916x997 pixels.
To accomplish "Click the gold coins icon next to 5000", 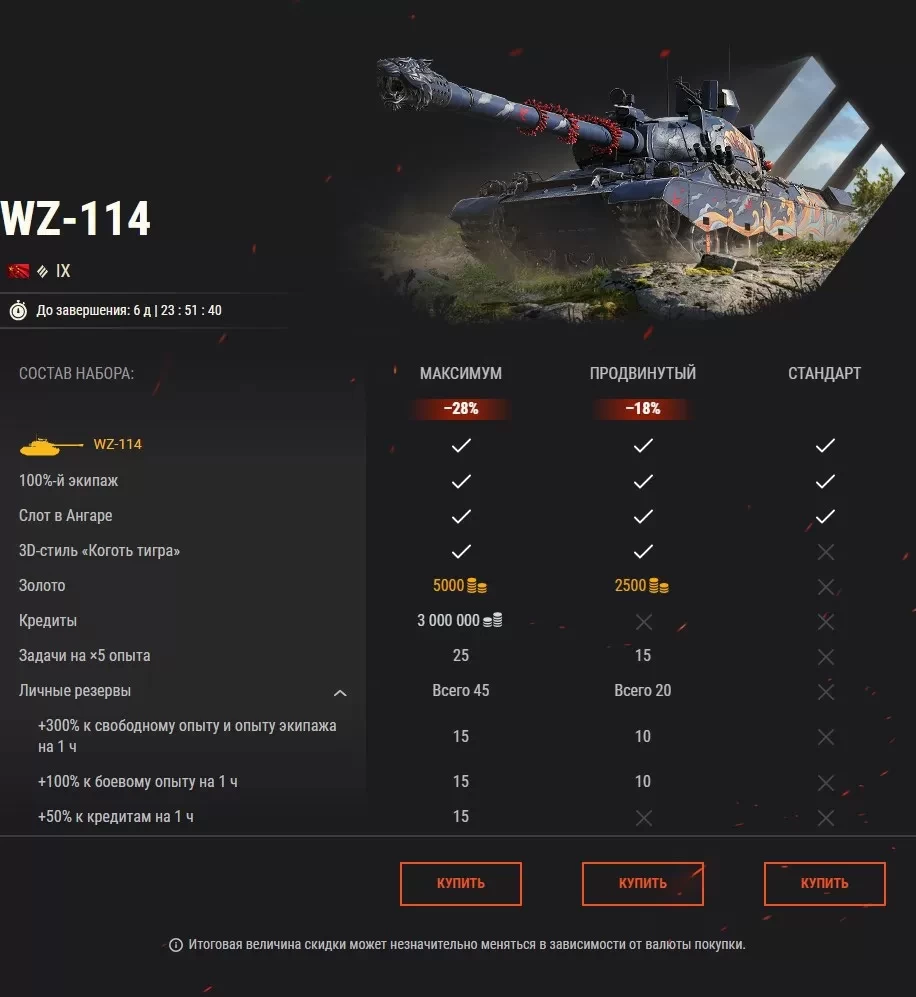I will (x=477, y=586).
